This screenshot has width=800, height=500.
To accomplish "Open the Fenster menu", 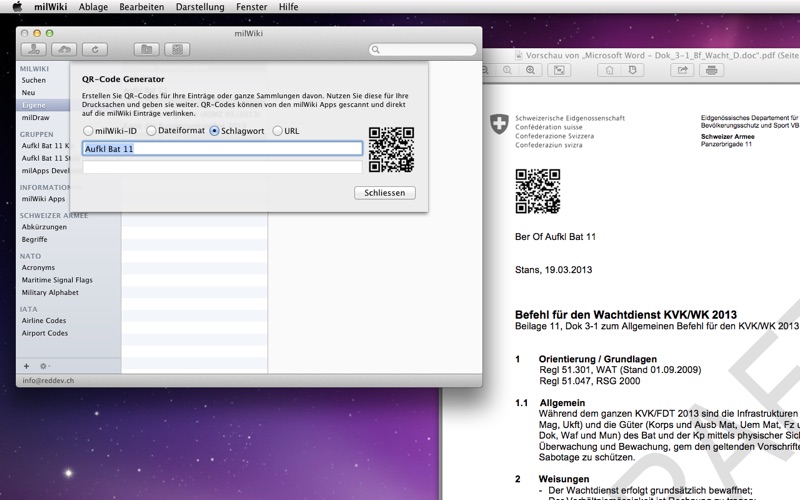I will 252,7.
